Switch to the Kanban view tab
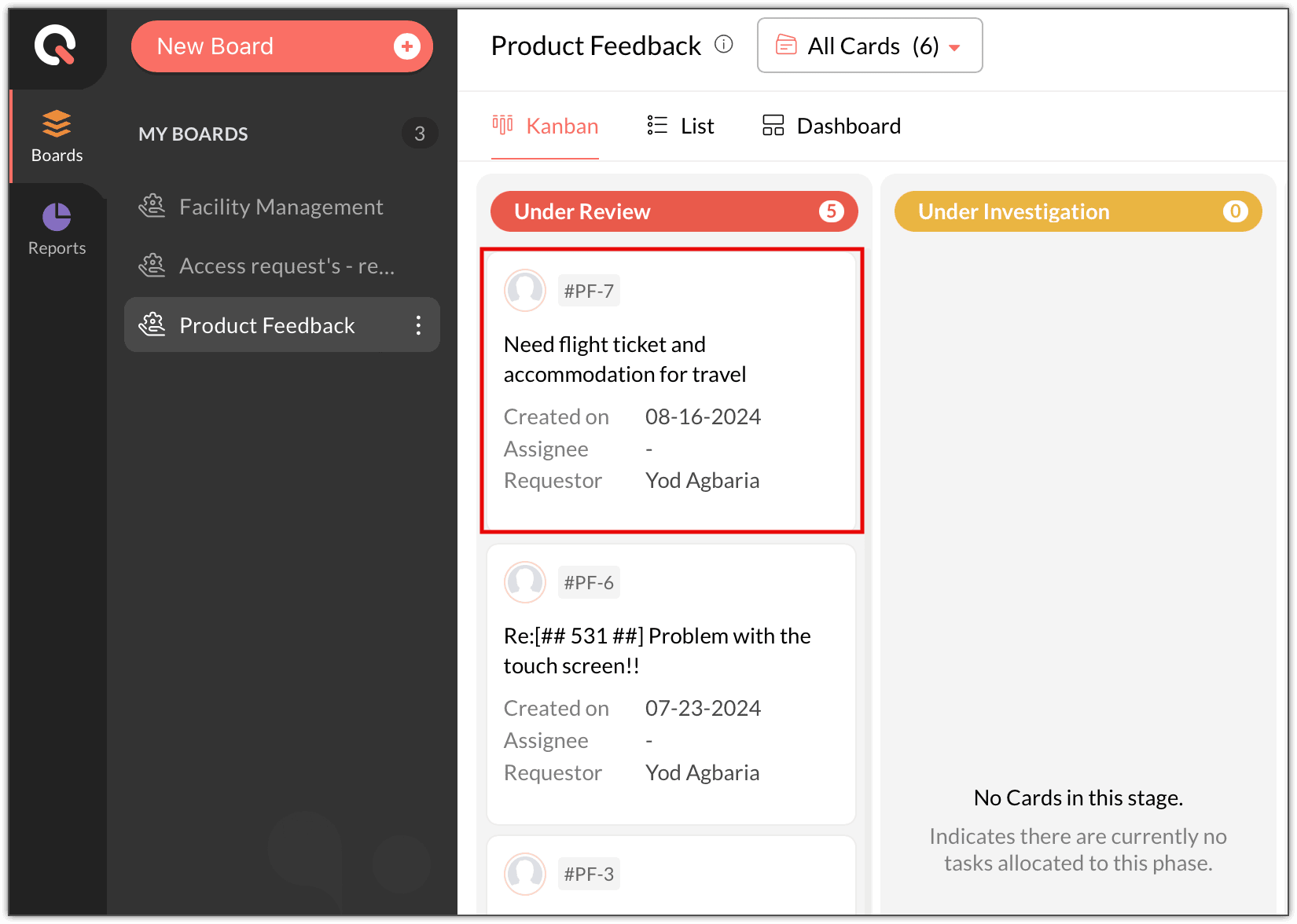The image size is (1297, 924). [x=546, y=126]
